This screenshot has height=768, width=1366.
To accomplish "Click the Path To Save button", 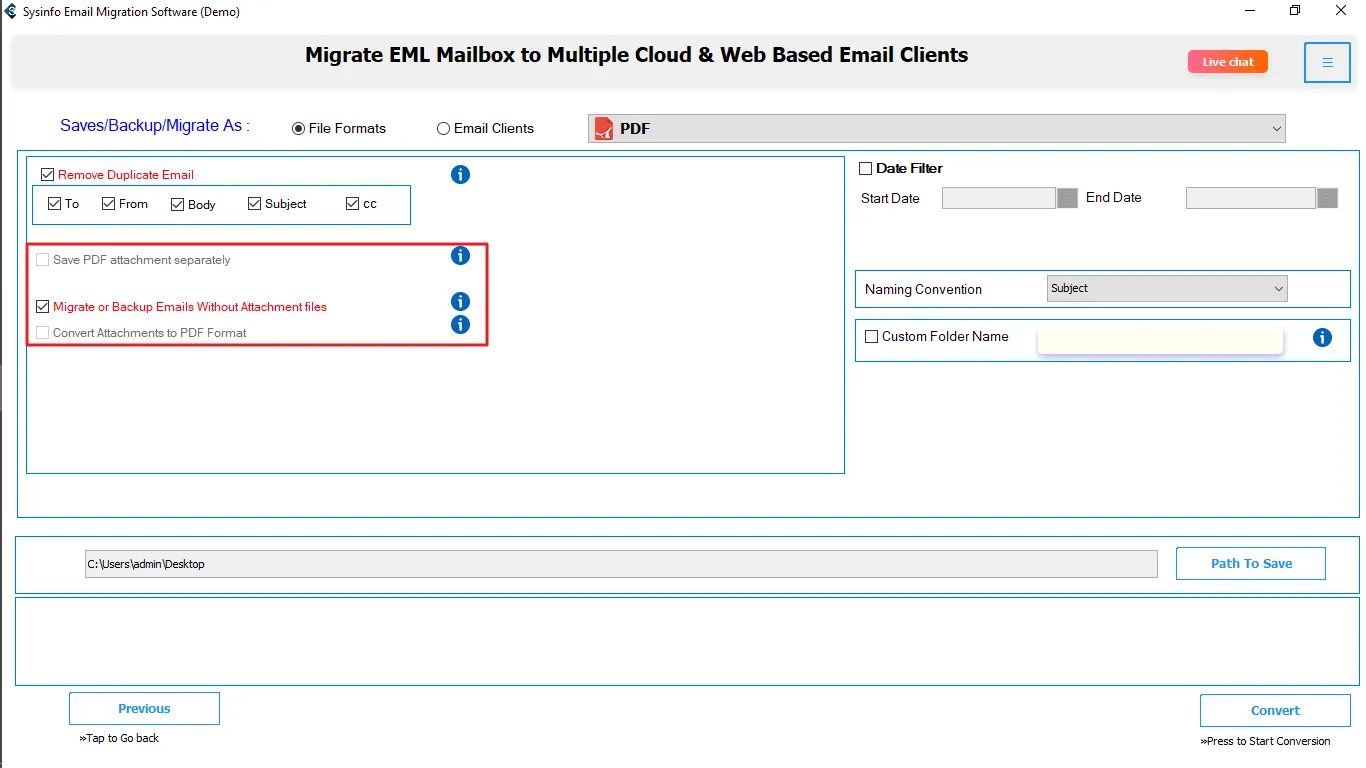I will 1251,563.
